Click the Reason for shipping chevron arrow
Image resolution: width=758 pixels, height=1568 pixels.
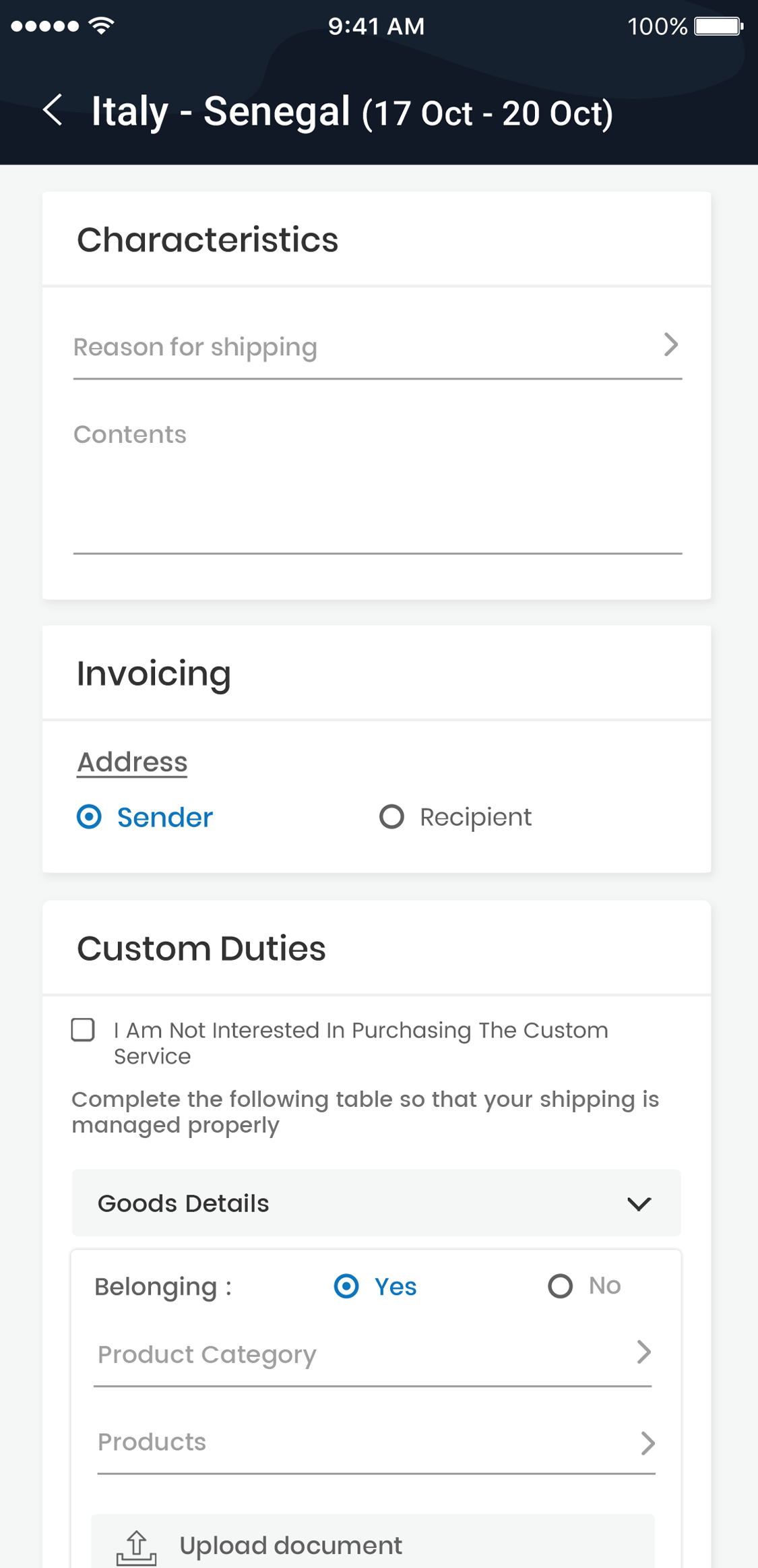[x=670, y=345]
